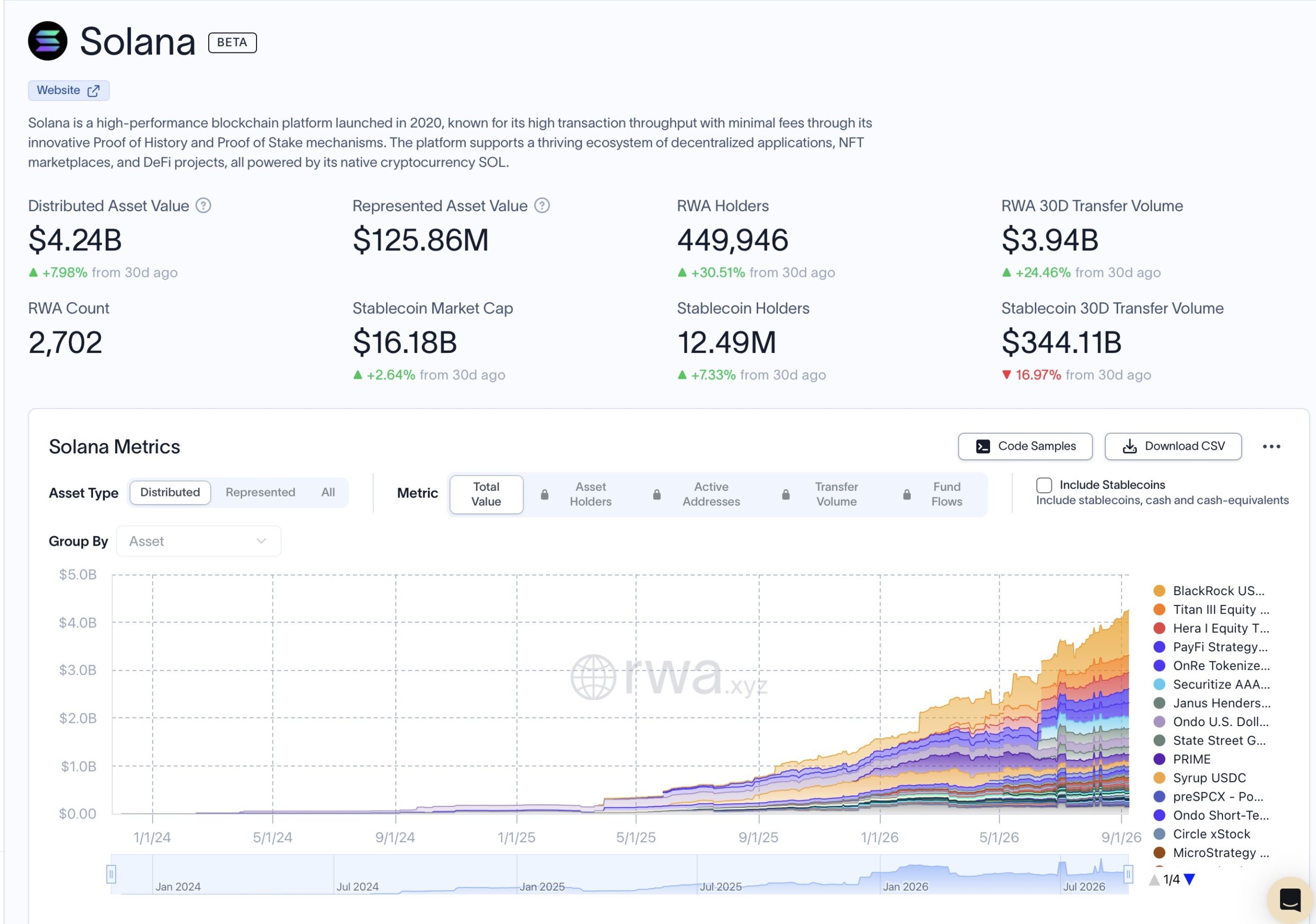Image resolution: width=1316 pixels, height=924 pixels.
Task: Toggle PRIME legend series
Action: coord(1182,760)
